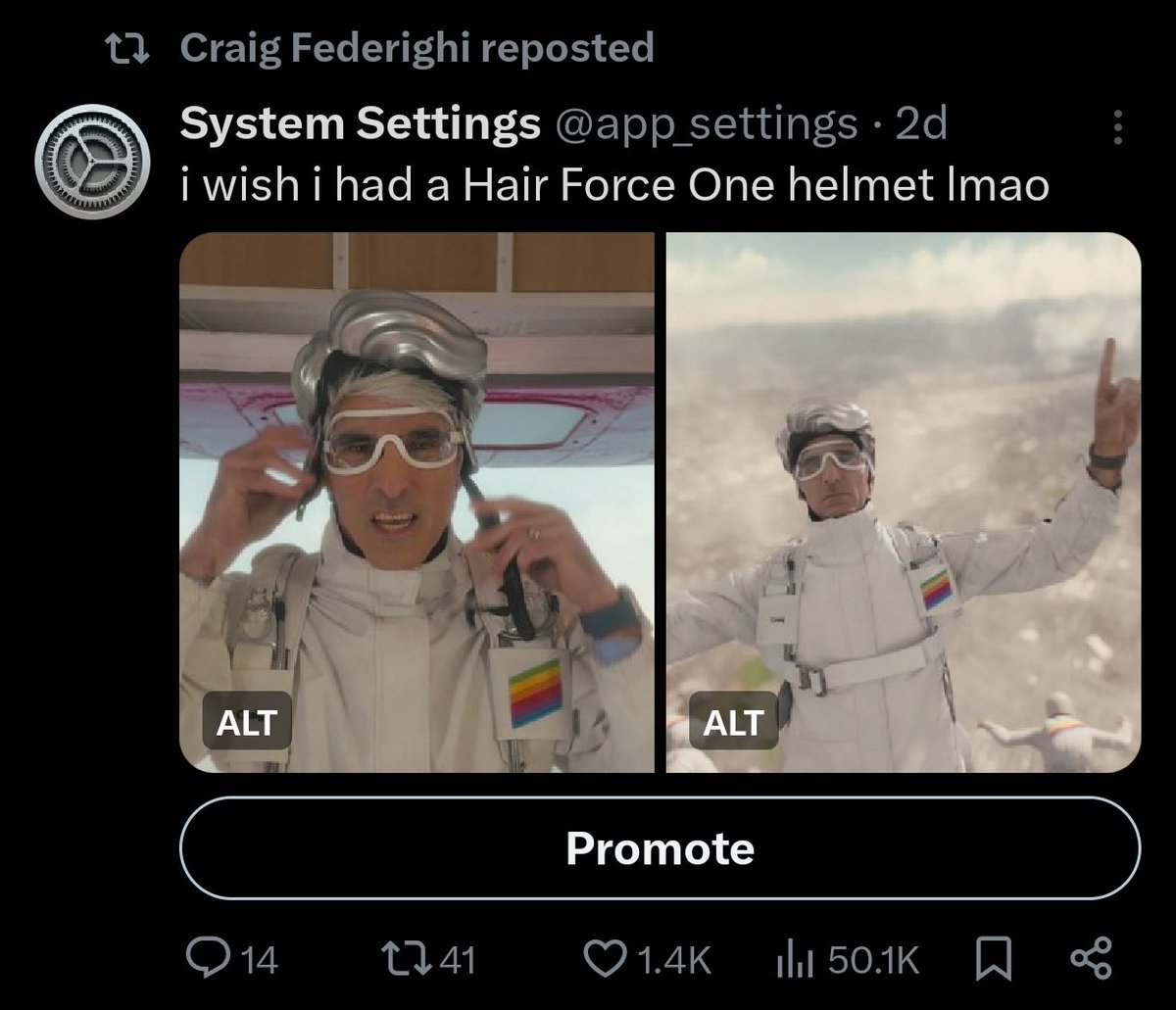Open the "Craig Federighi reposted" link

tap(416, 48)
